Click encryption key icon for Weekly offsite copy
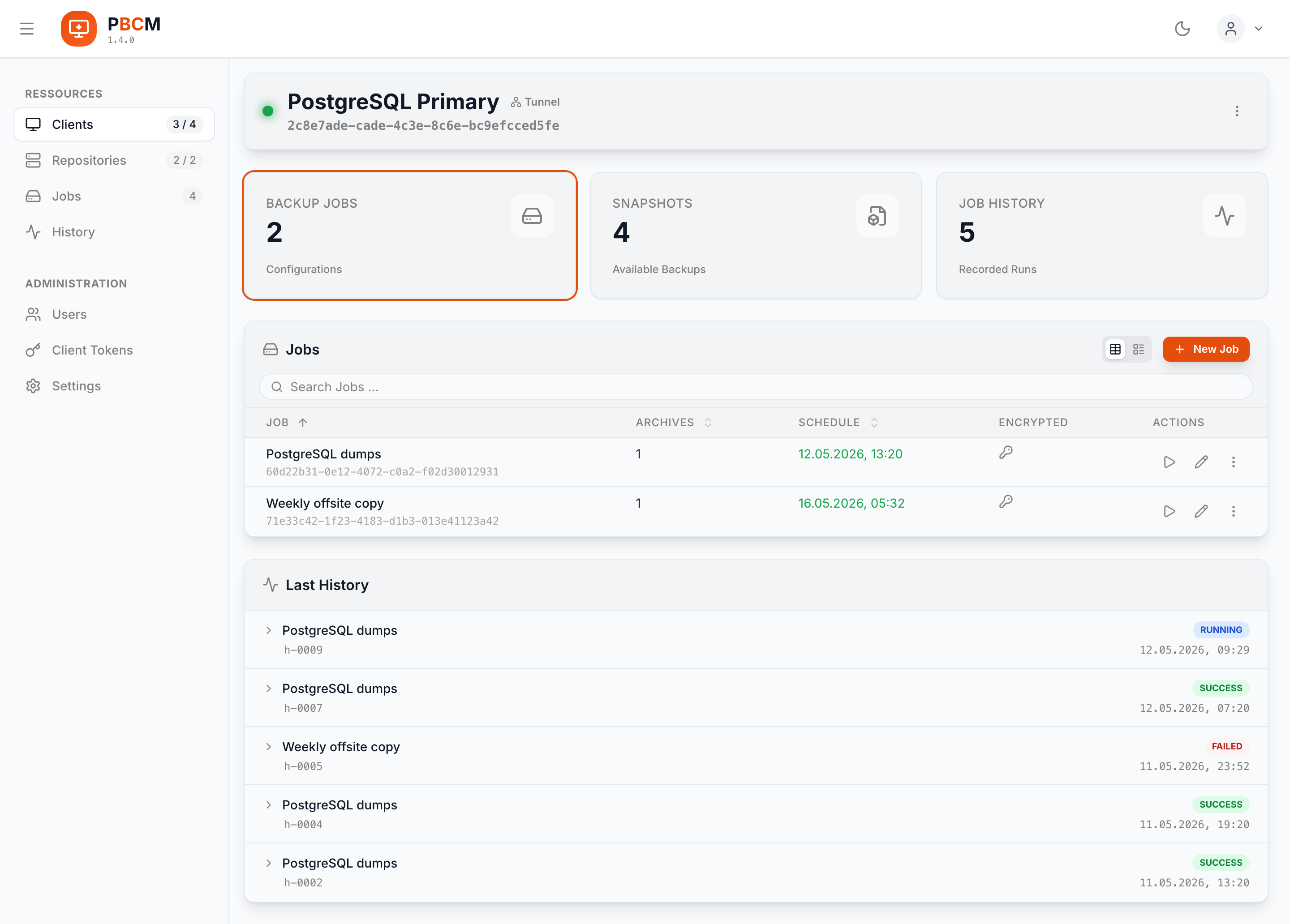This screenshot has height=924, width=1290. click(1006, 502)
